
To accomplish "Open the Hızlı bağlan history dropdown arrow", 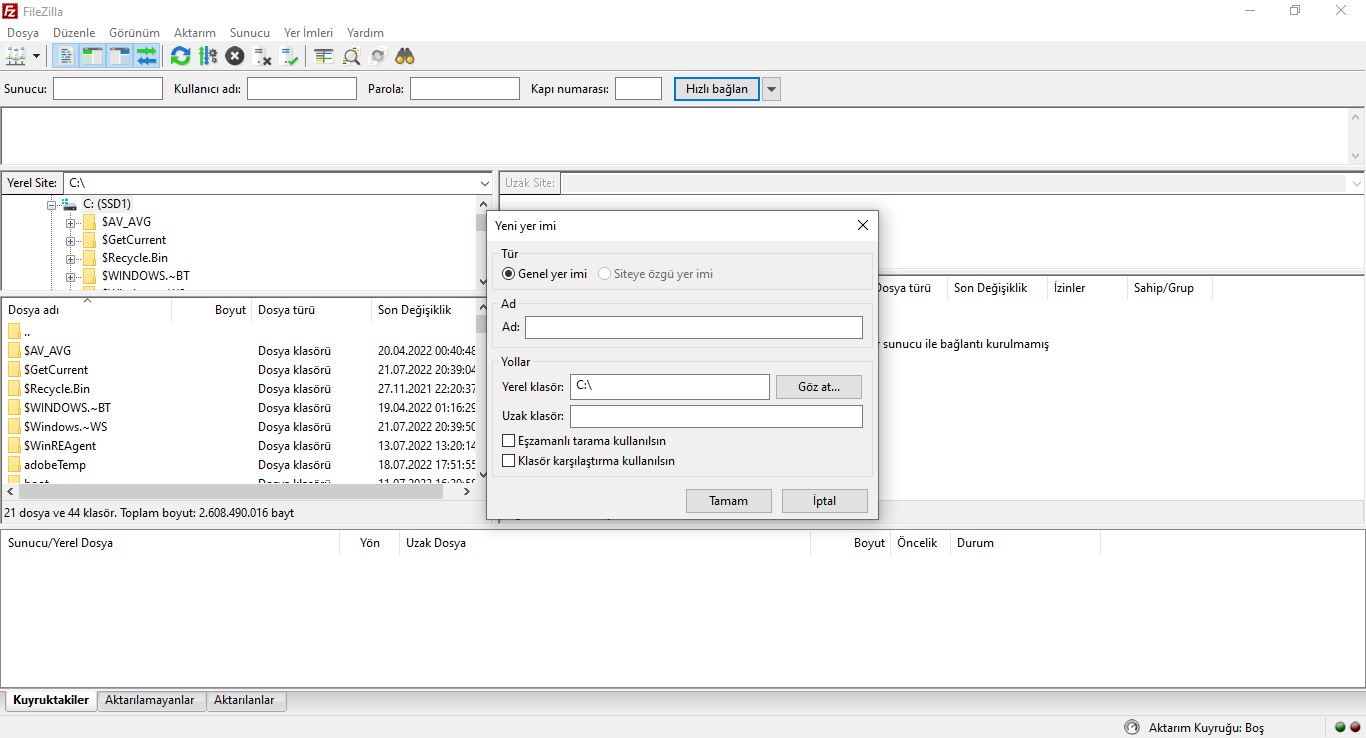I will [x=771, y=89].
